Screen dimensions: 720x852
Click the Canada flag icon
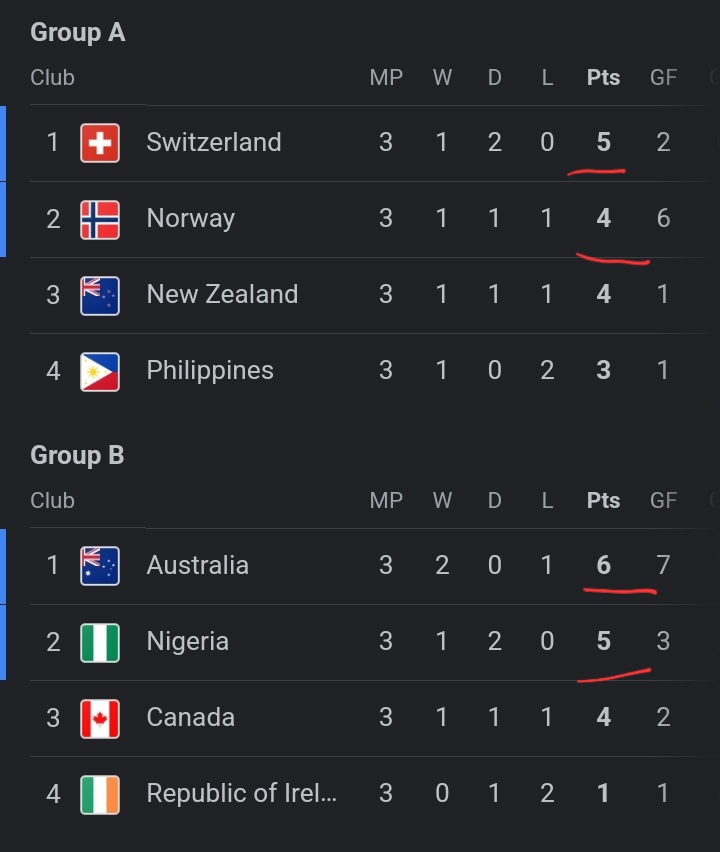100,718
